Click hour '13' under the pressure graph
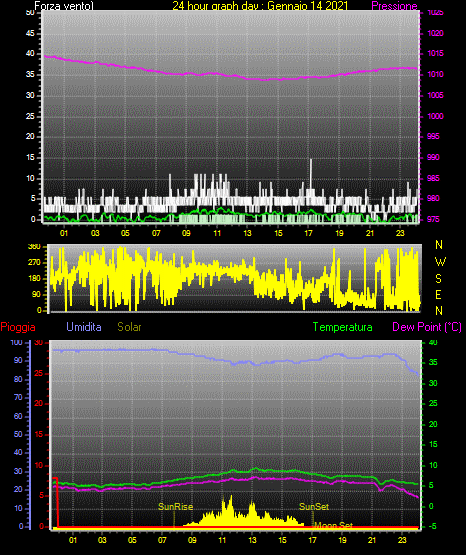 [x=247, y=233]
